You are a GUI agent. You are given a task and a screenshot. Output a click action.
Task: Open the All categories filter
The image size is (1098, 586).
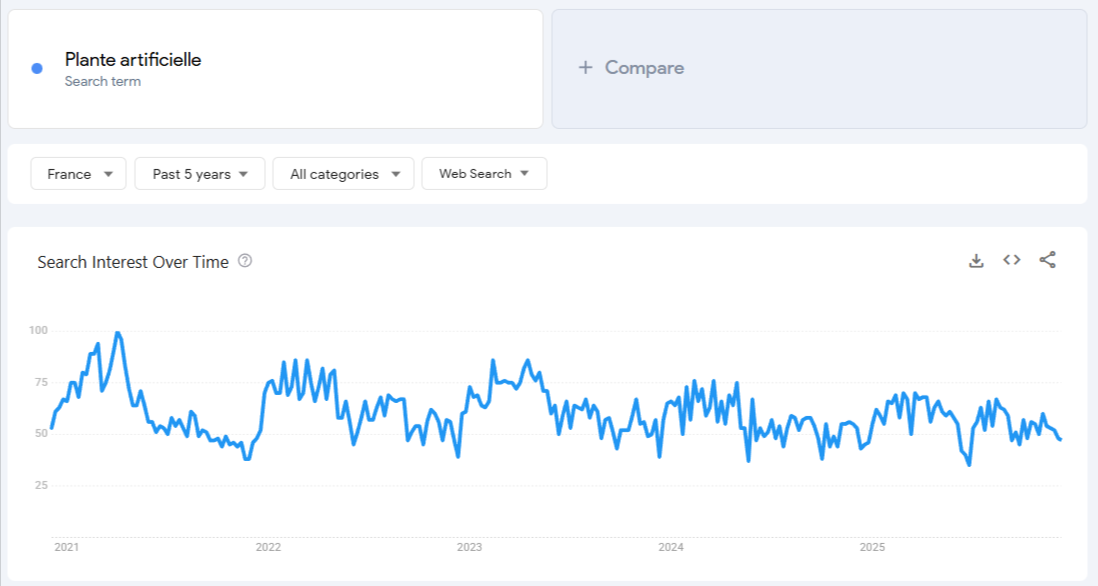coord(343,173)
